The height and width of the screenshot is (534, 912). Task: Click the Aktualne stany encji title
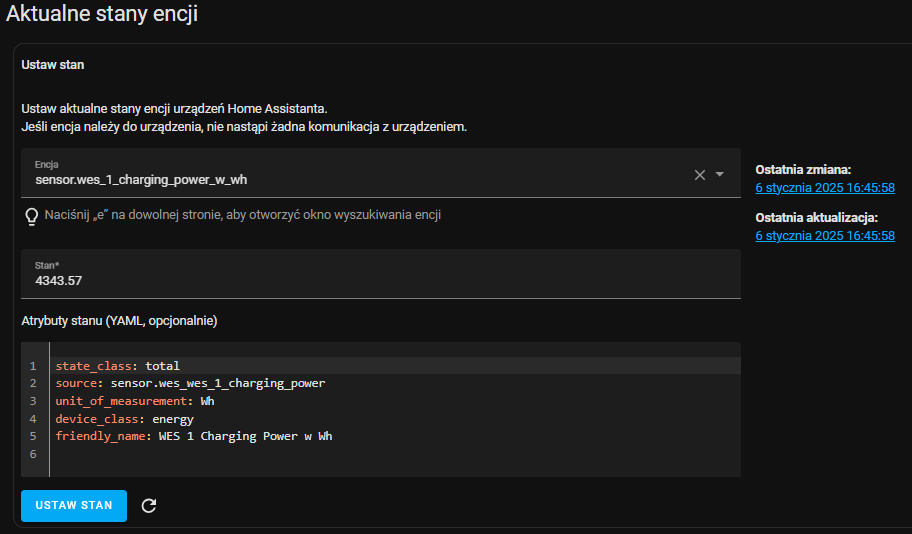click(102, 13)
